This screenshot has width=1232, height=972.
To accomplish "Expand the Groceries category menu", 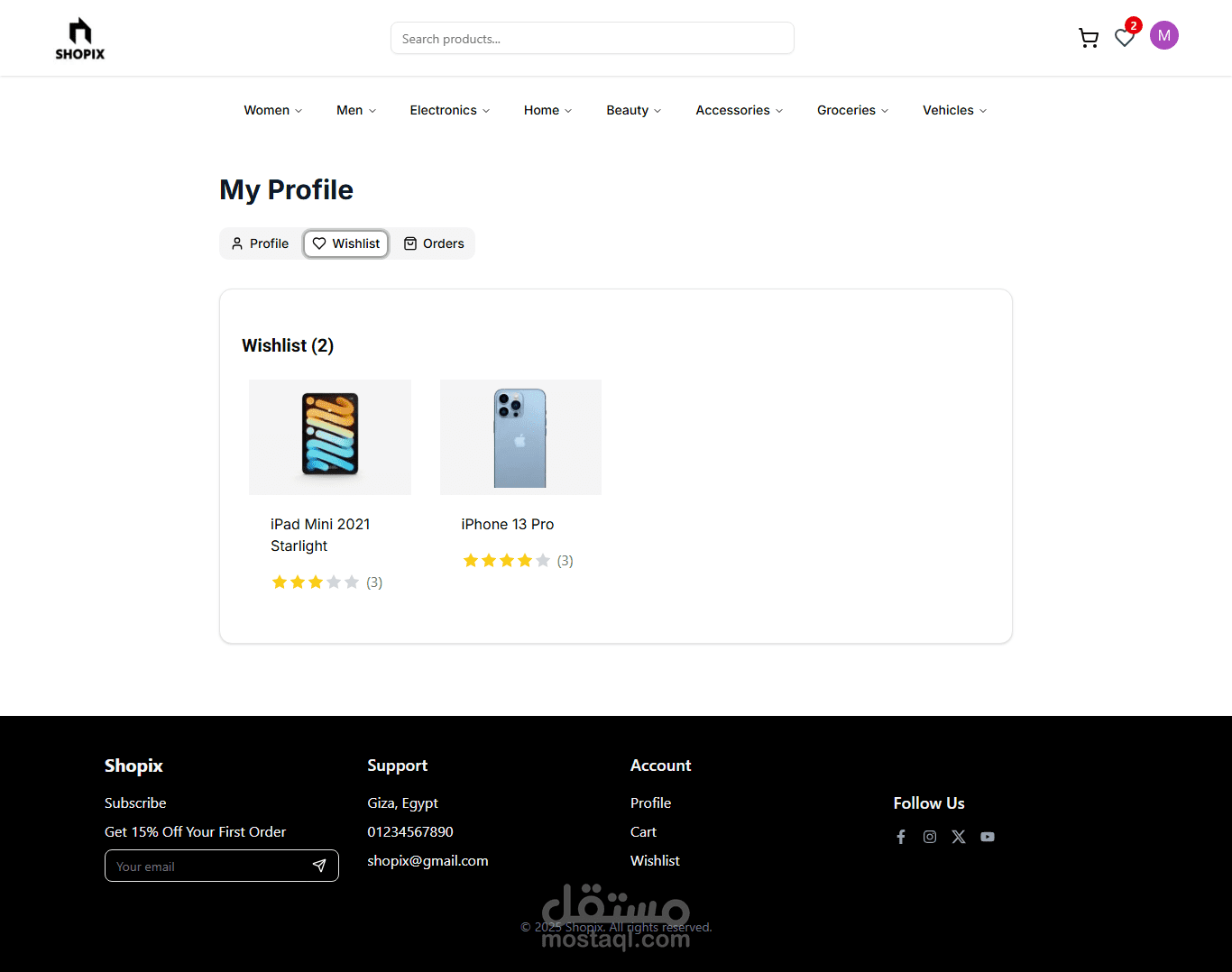I will point(853,110).
